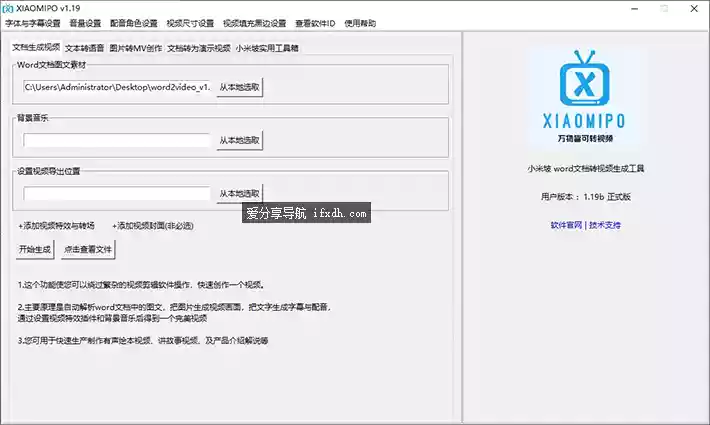Click 从本地选取 for video export location
Viewport: 710px width, 425px height.
pyautogui.click(x=240, y=194)
